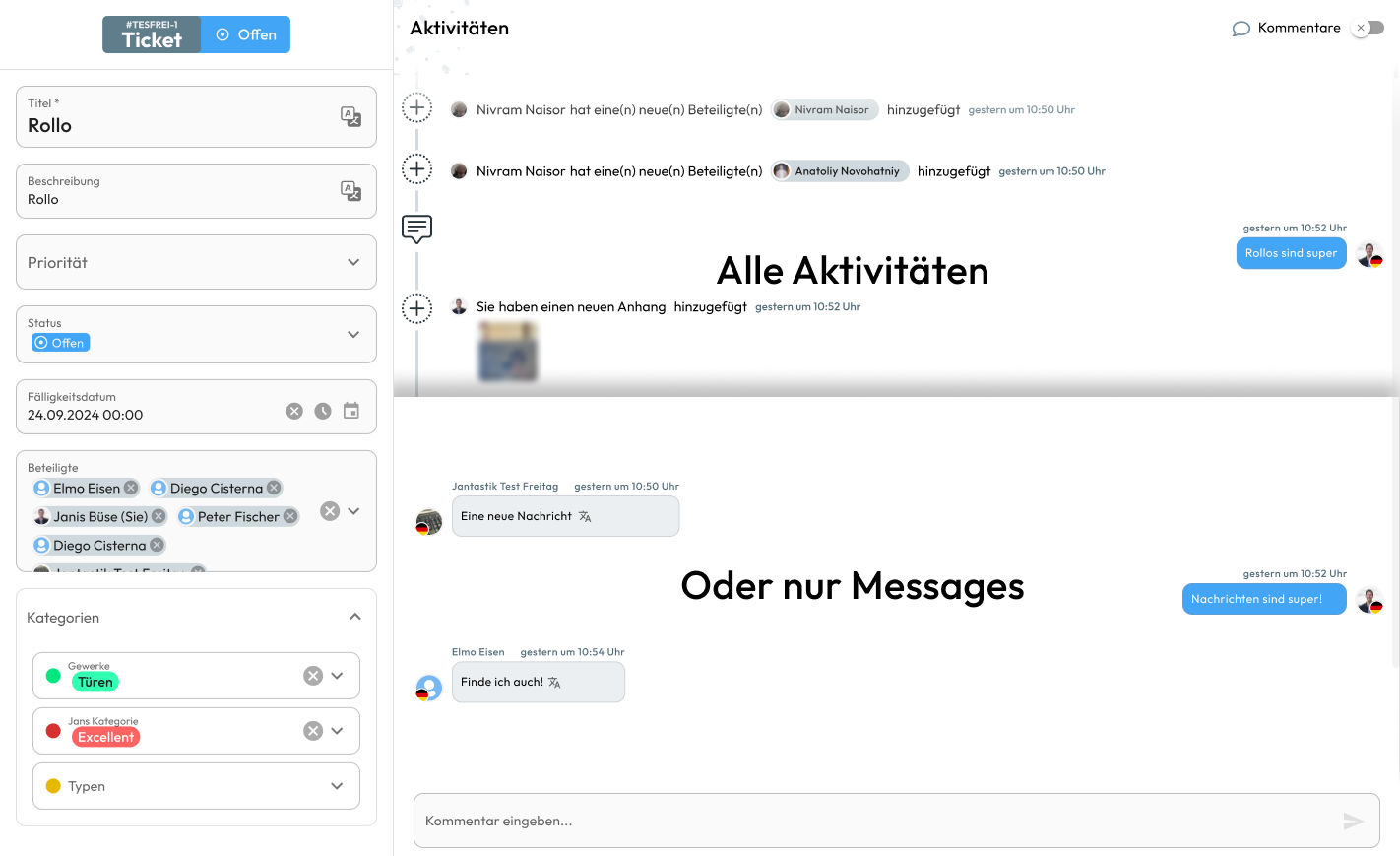This screenshot has width=1400, height=856.
Task: Click the speech bubble icon on the activity timeline
Action: [x=416, y=228]
